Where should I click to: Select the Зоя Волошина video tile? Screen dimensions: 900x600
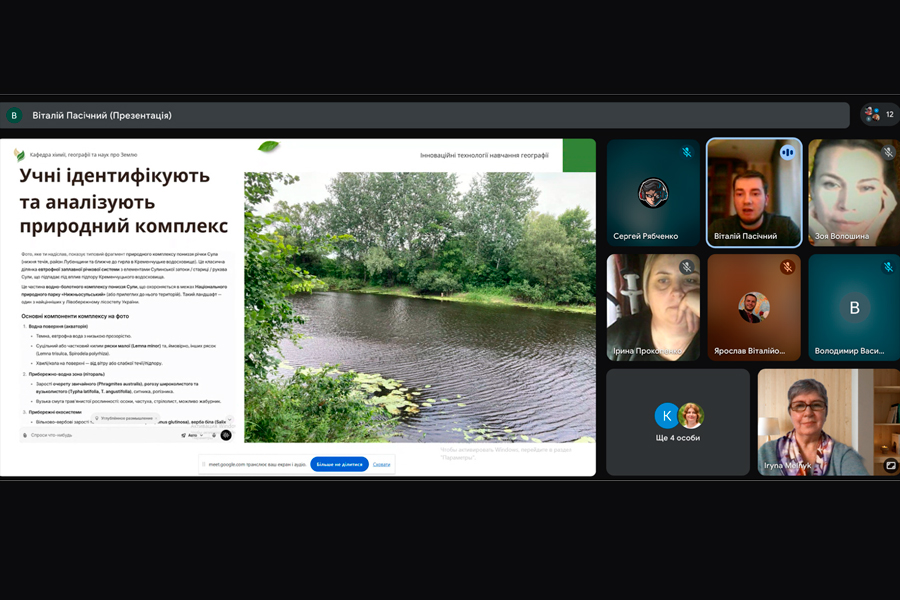pyautogui.click(x=854, y=192)
